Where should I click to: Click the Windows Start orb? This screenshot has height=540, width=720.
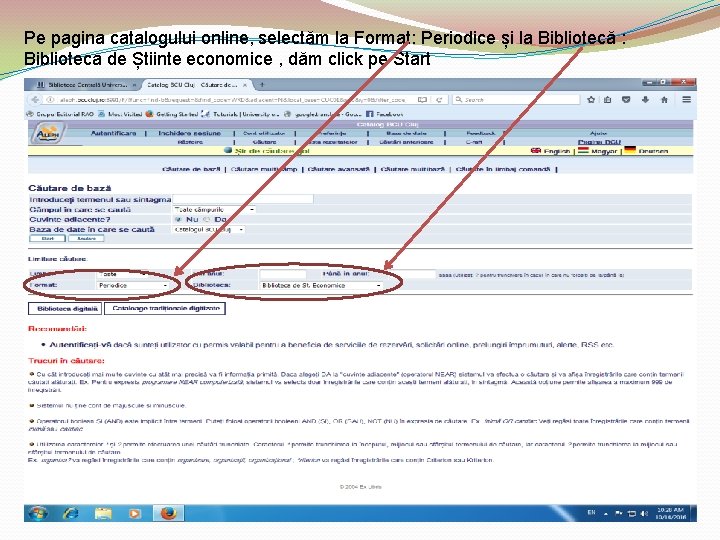click(38, 513)
